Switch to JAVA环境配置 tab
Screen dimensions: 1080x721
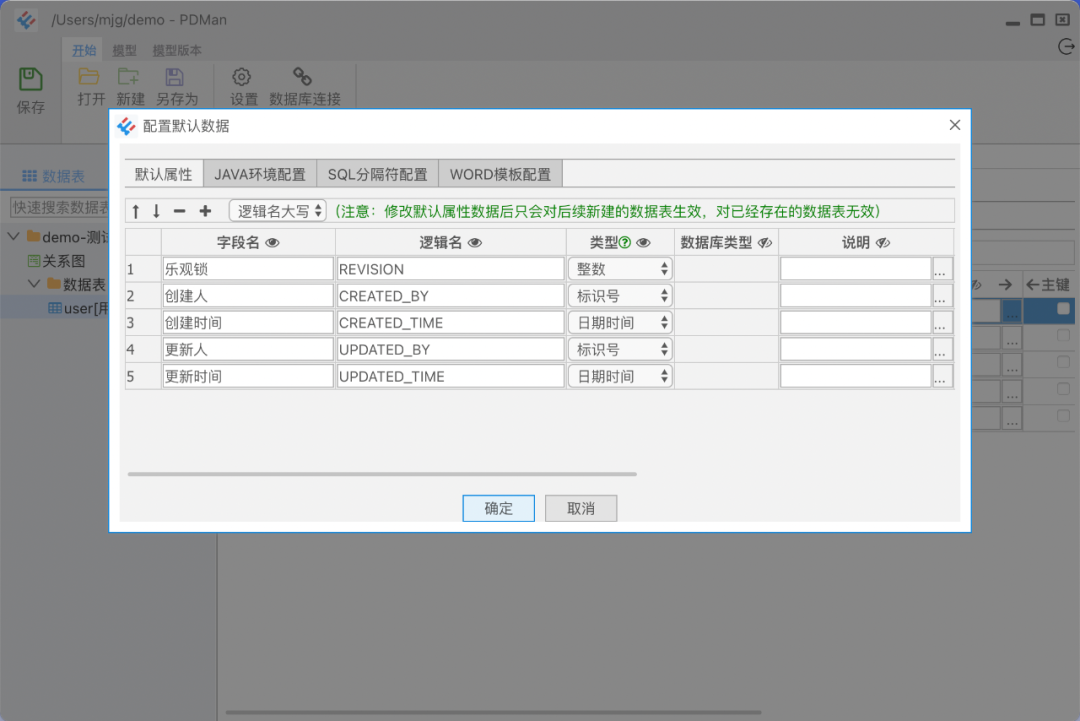click(260, 174)
